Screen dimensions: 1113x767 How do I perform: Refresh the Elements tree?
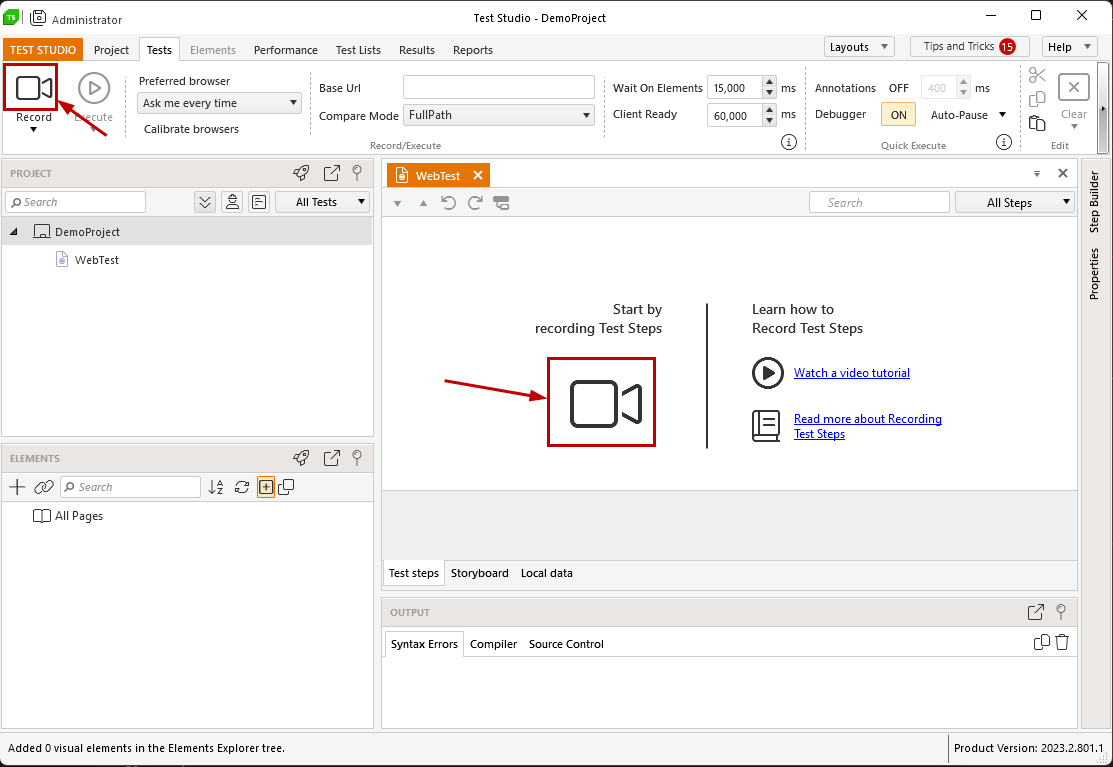(x=242, y=487)
